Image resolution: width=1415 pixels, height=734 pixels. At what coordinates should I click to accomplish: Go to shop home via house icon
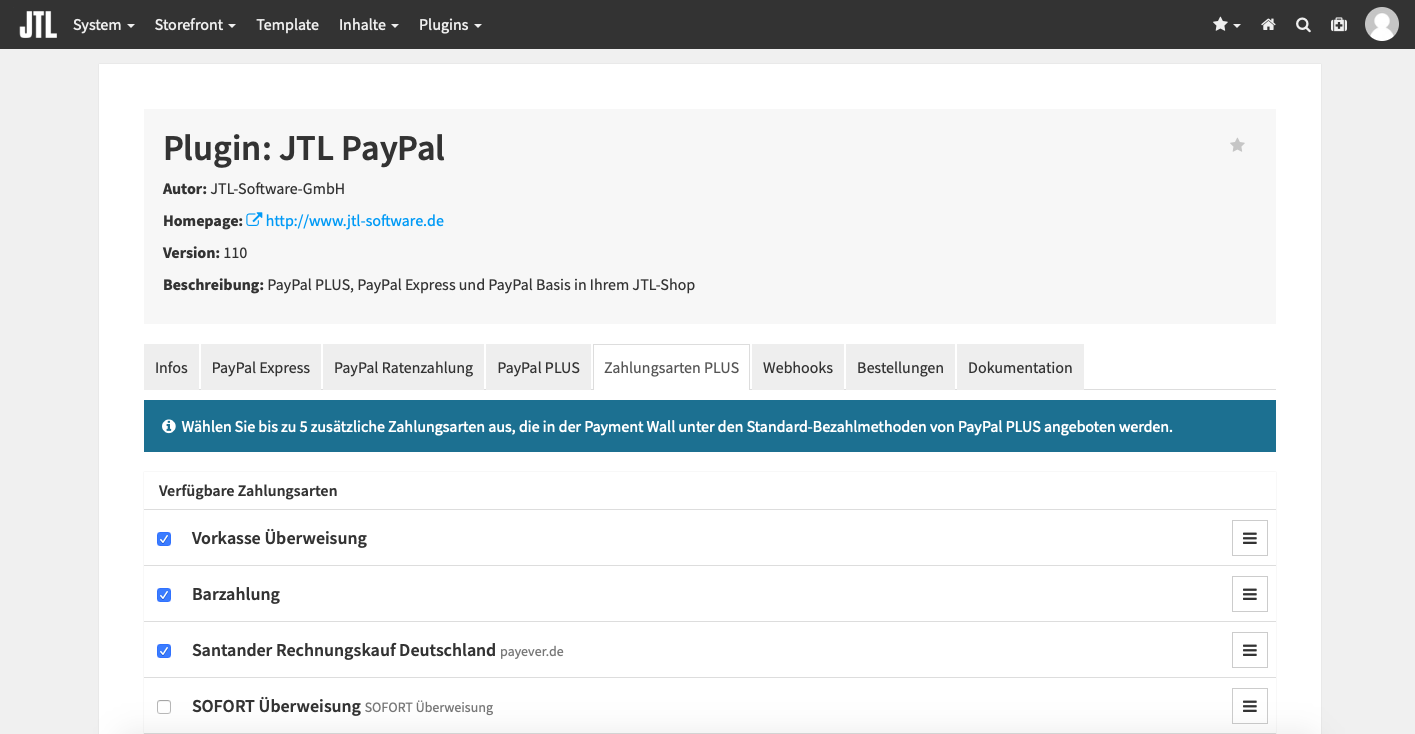tap(1268, 25)
